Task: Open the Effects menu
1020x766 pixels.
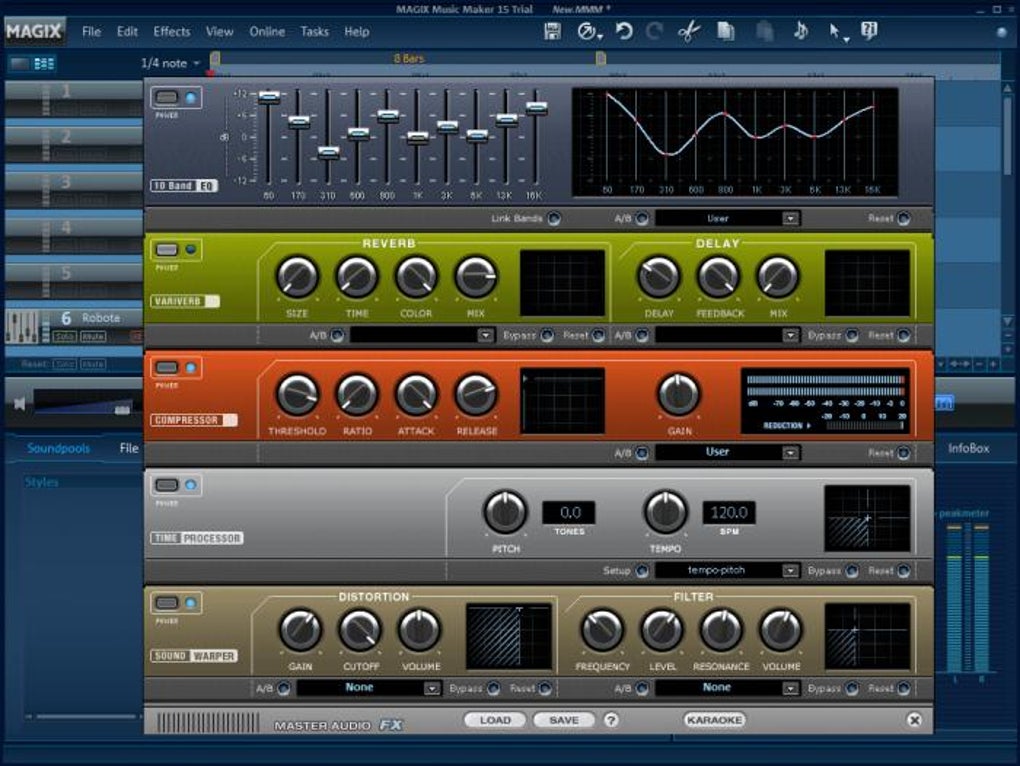Action: pos(172,31)
